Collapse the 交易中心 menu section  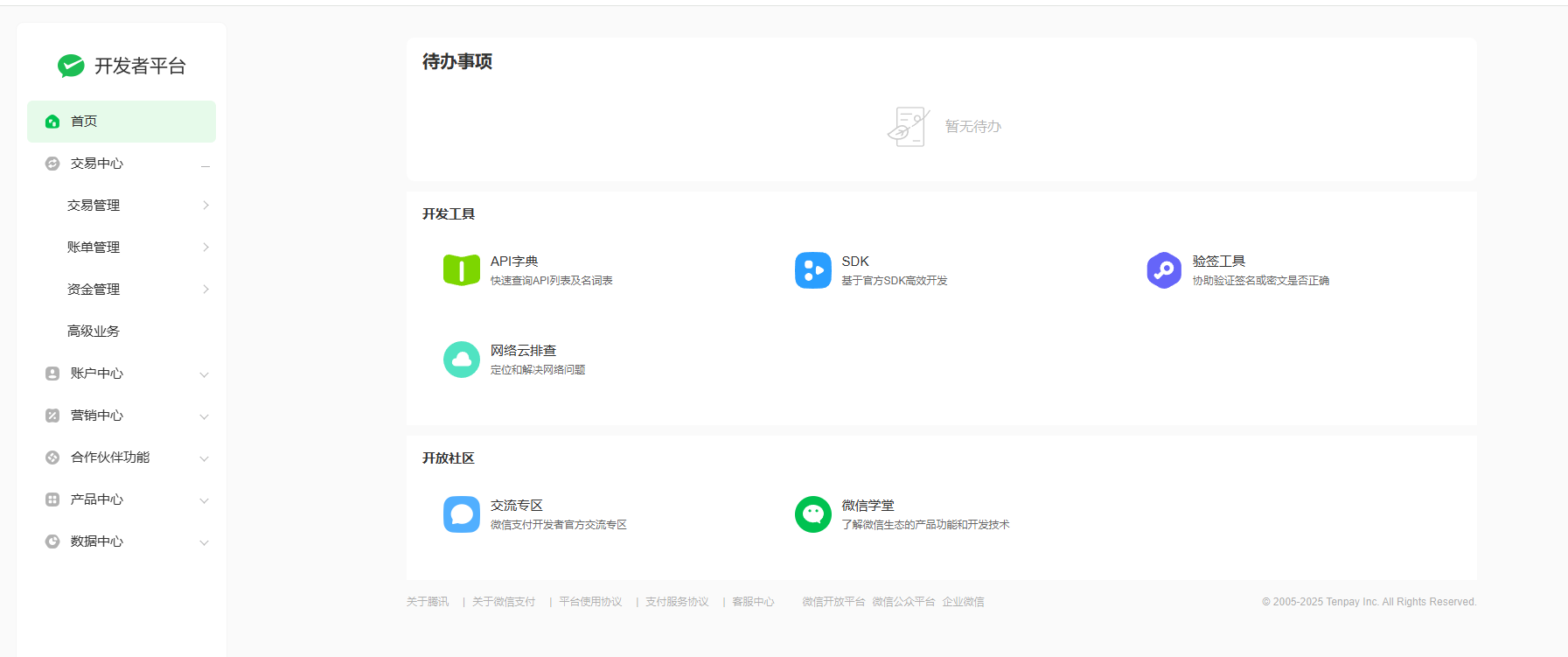click(206, 164)
